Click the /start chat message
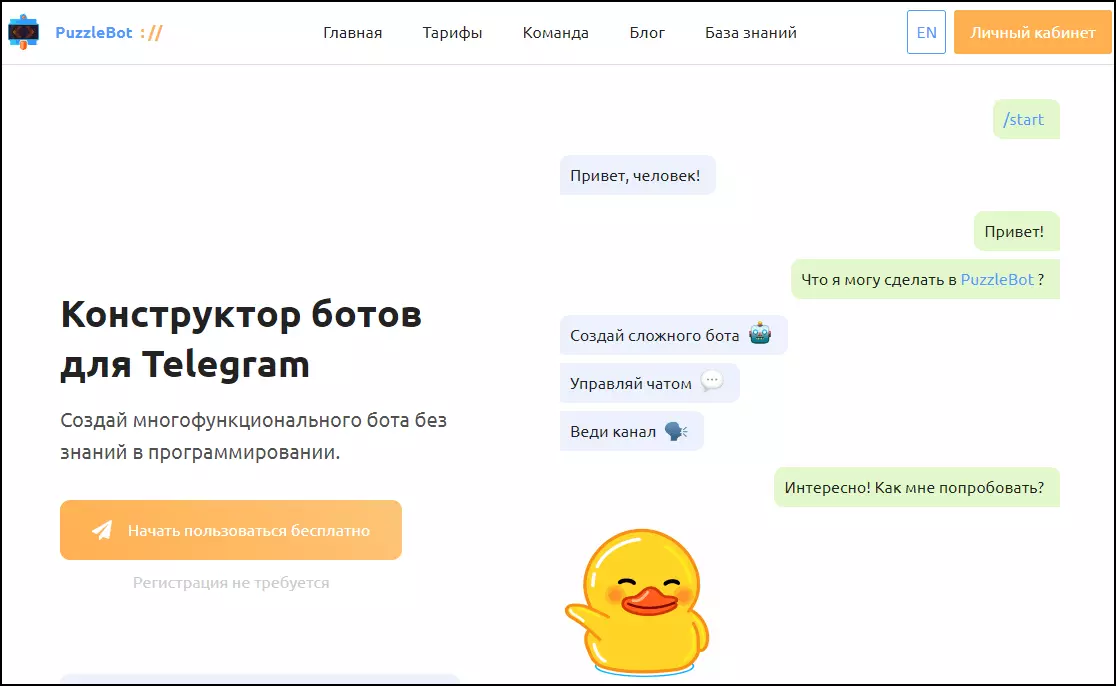Screen dimensions: 1116x686 tap(1026, 120)
